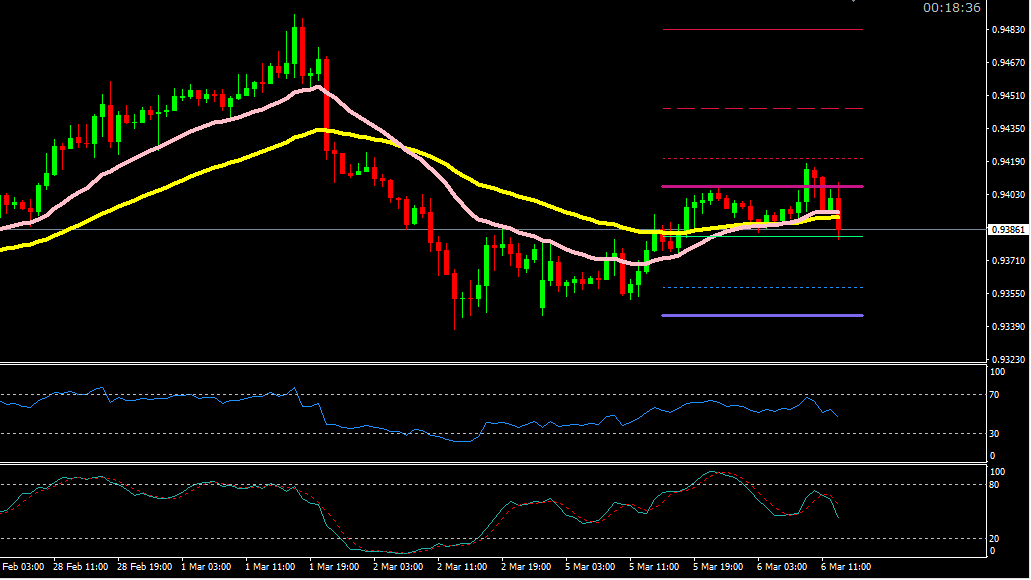Select the dotted blue support line

762,287
